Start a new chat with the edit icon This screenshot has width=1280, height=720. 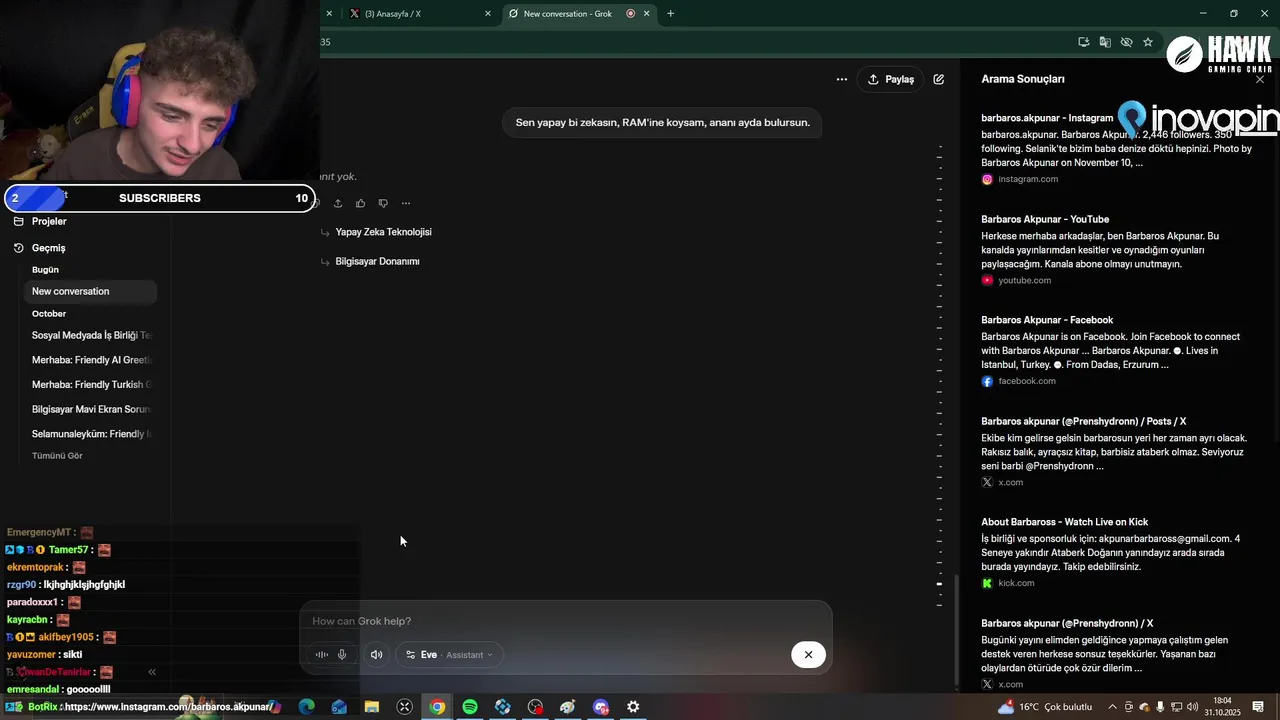click(939, 79)
